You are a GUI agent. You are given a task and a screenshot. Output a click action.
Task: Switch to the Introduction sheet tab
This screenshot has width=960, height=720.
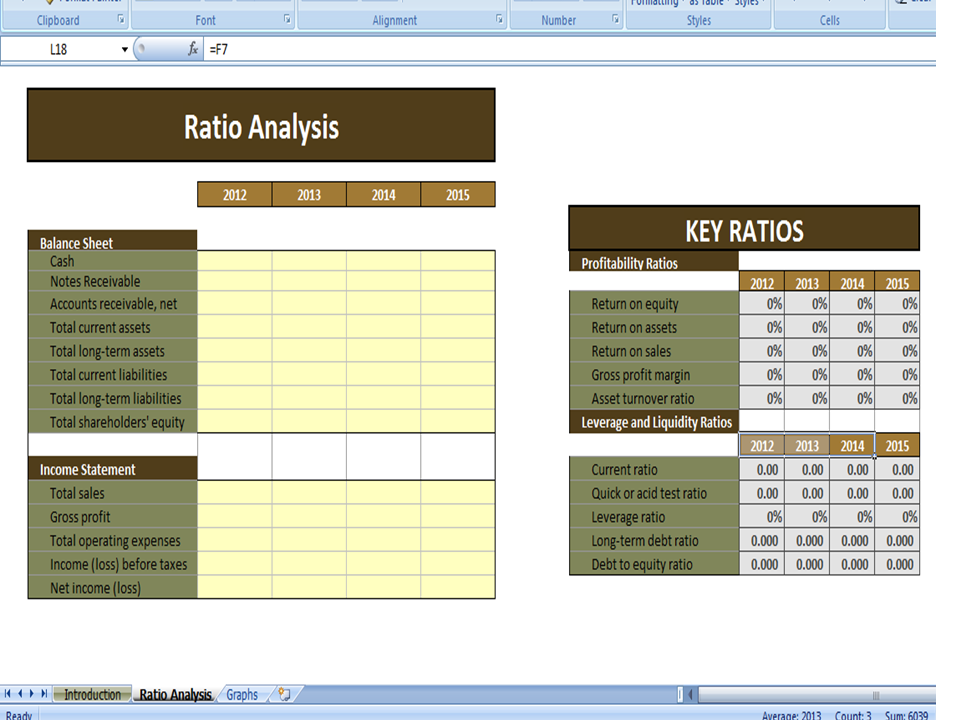pos(92,694)
